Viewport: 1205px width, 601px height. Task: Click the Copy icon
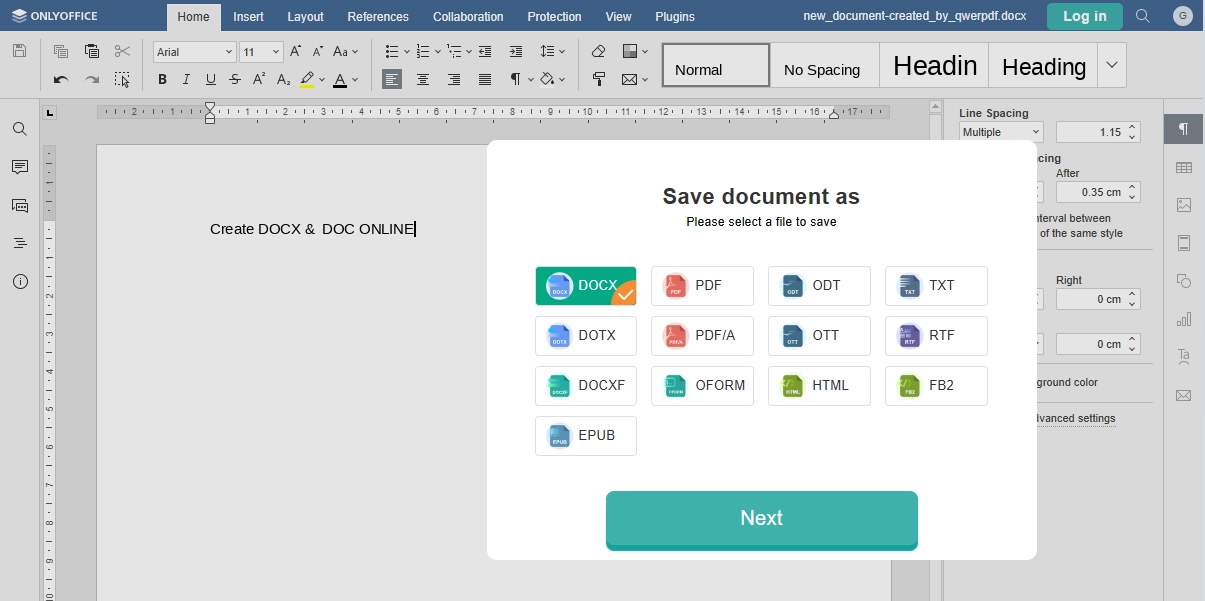(x=61, y=51)
